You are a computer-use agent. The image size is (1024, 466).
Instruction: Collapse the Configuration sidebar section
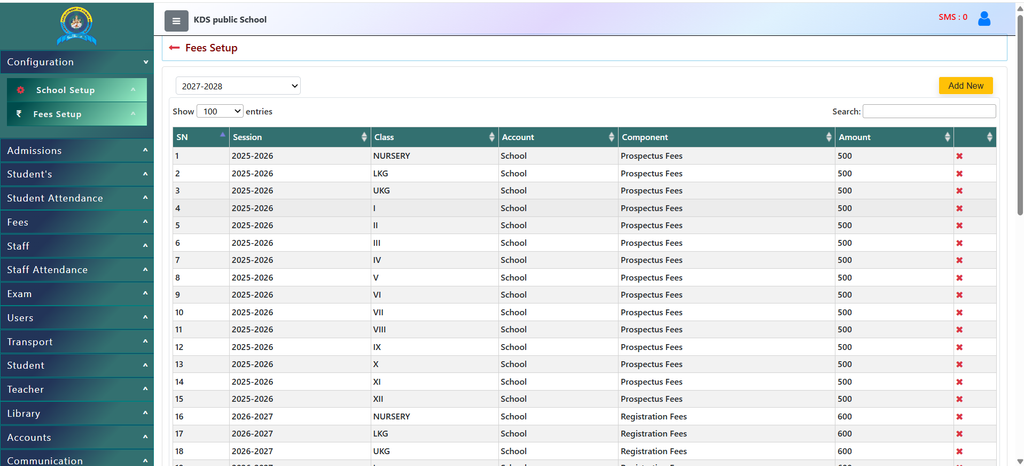(x=76, y=62)
